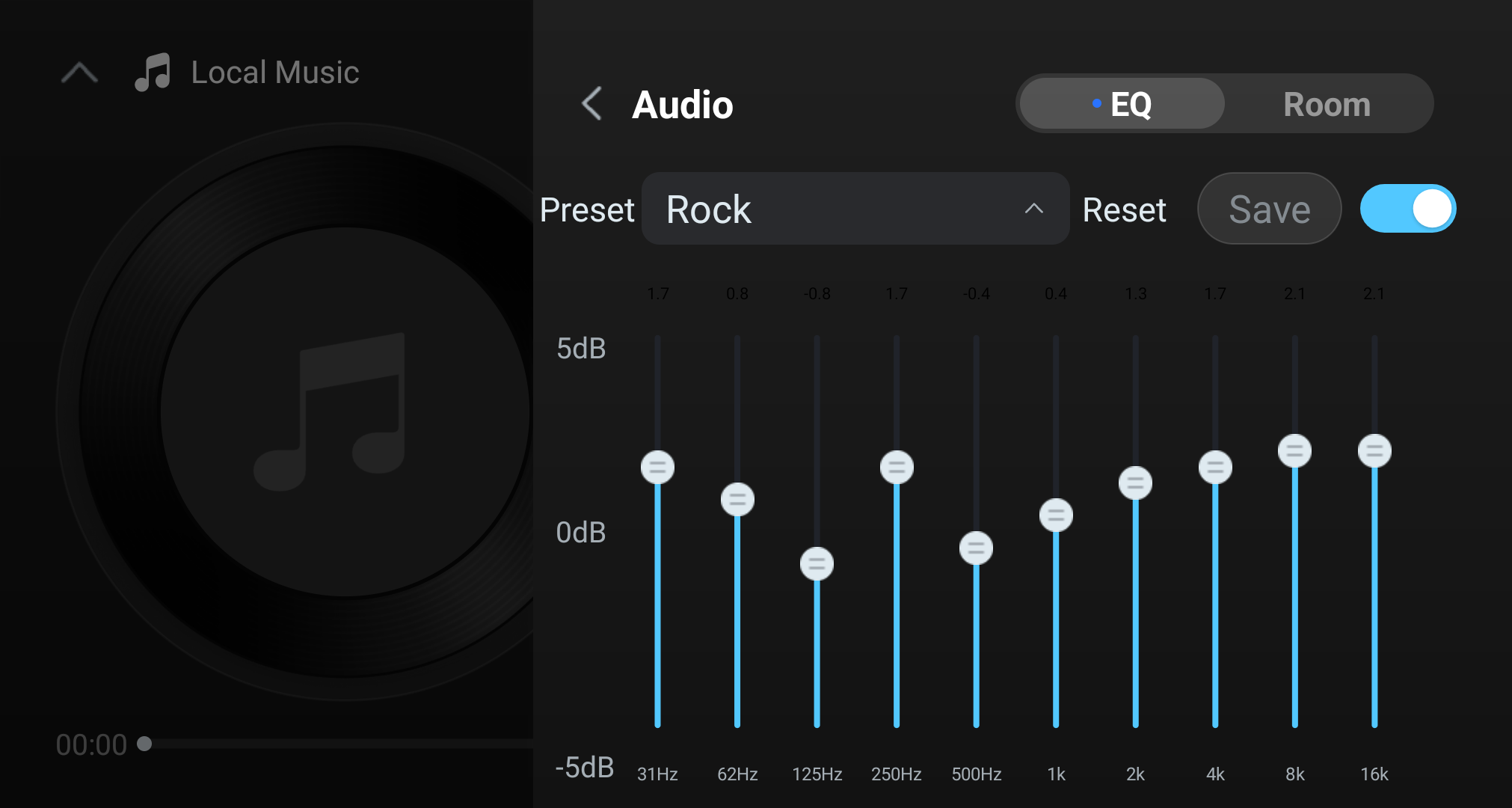Click the -5dB scale label
The width and height of the screenshot is (1512, 808).
585,768
